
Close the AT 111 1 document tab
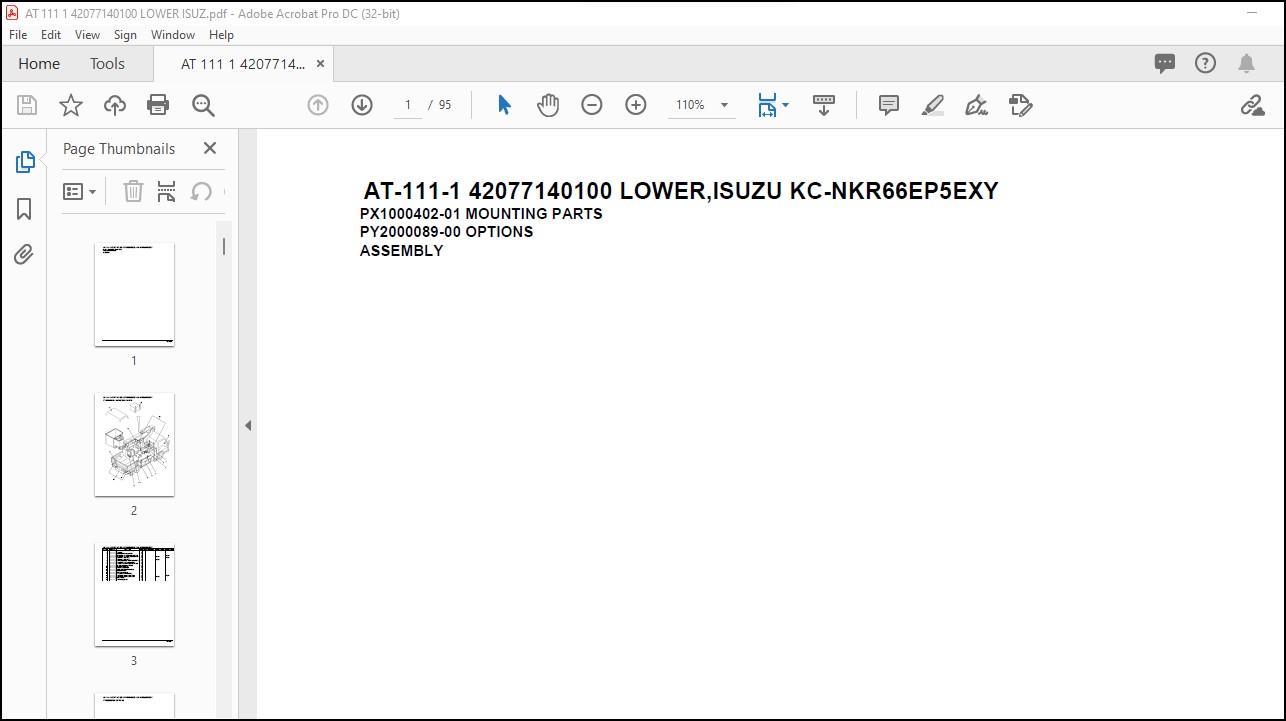point(320,64)
